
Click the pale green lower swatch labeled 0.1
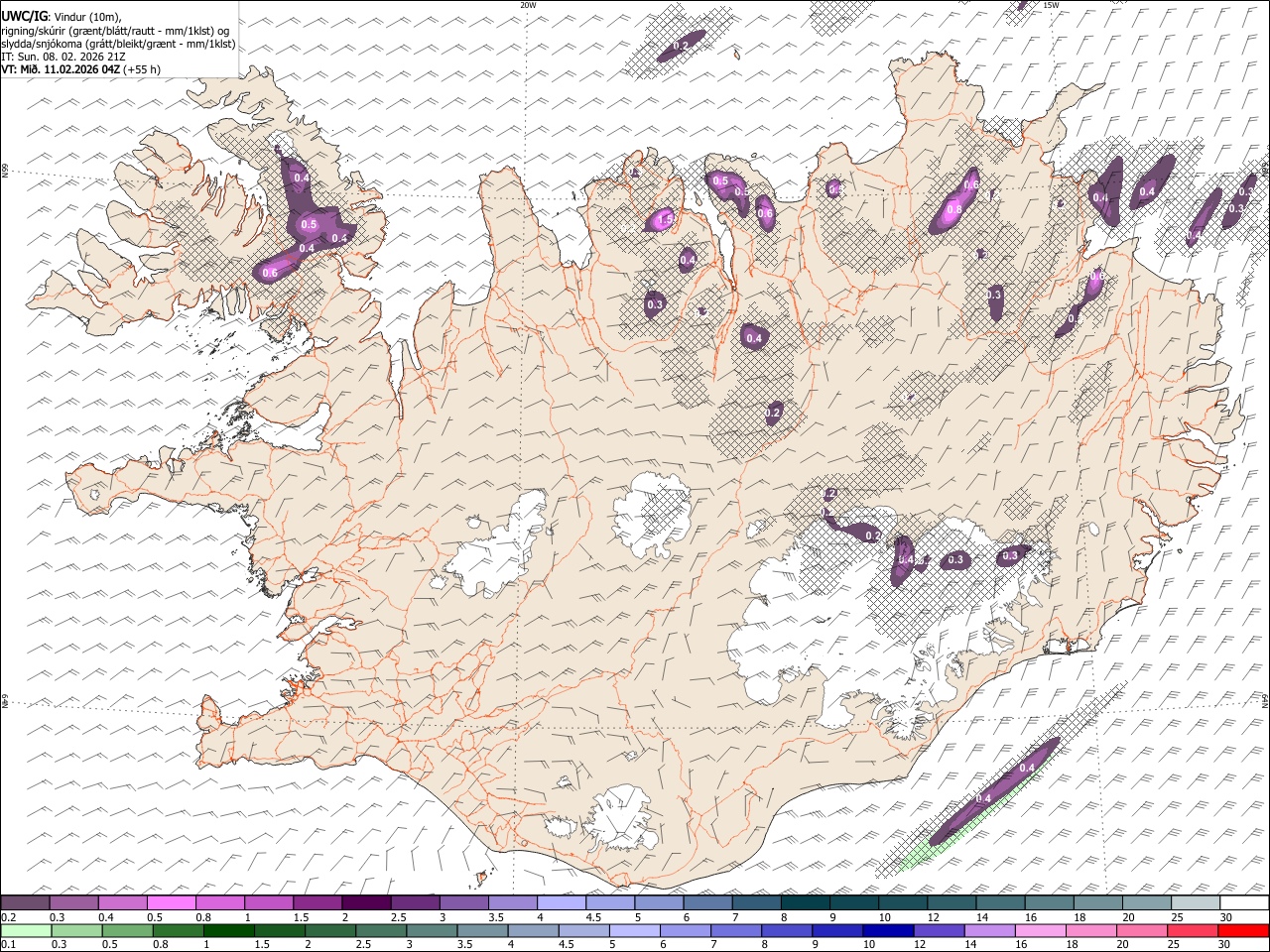coord(25,930)
